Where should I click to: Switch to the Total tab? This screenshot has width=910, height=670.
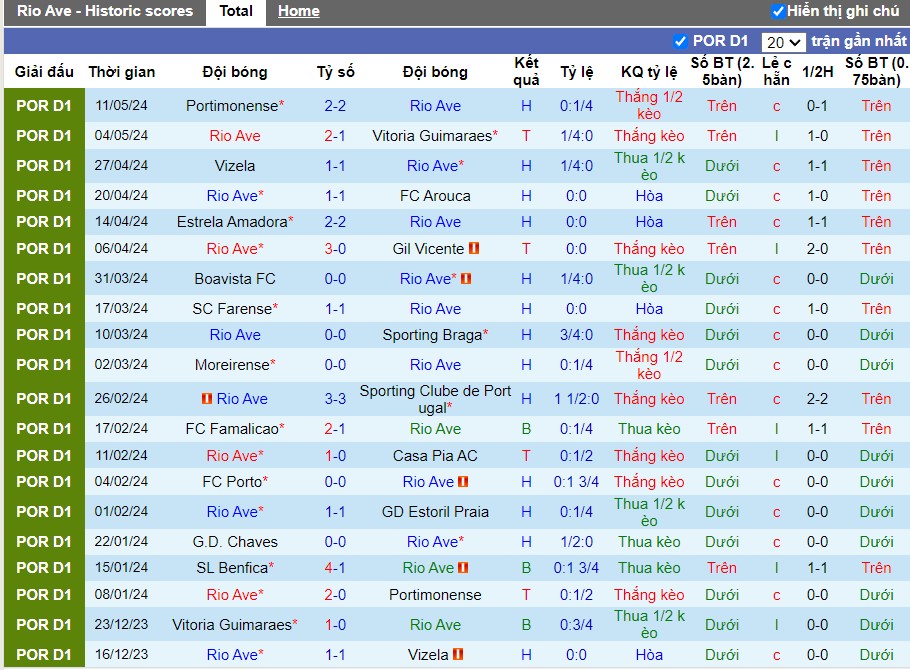[236, 11]
